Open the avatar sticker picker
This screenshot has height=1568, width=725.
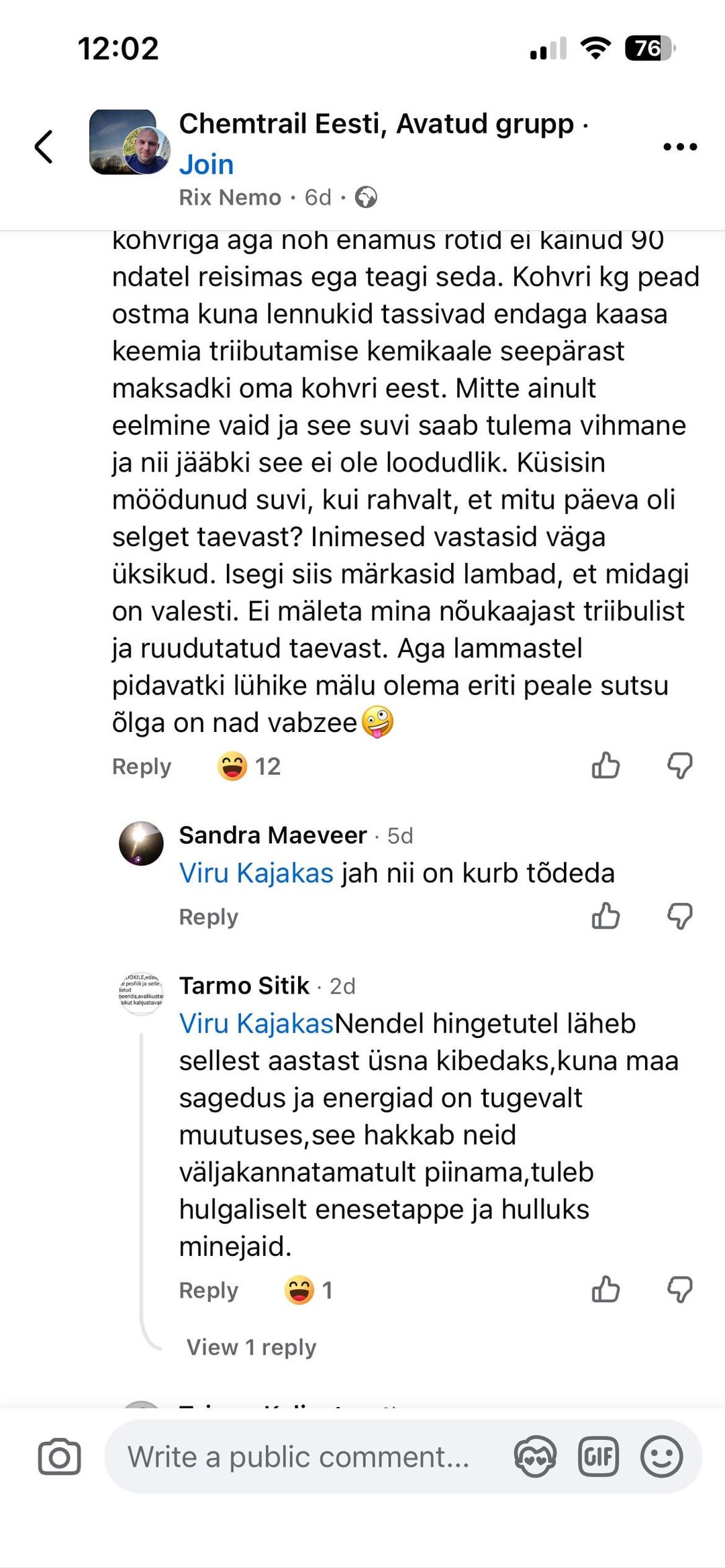(535, 1457)
